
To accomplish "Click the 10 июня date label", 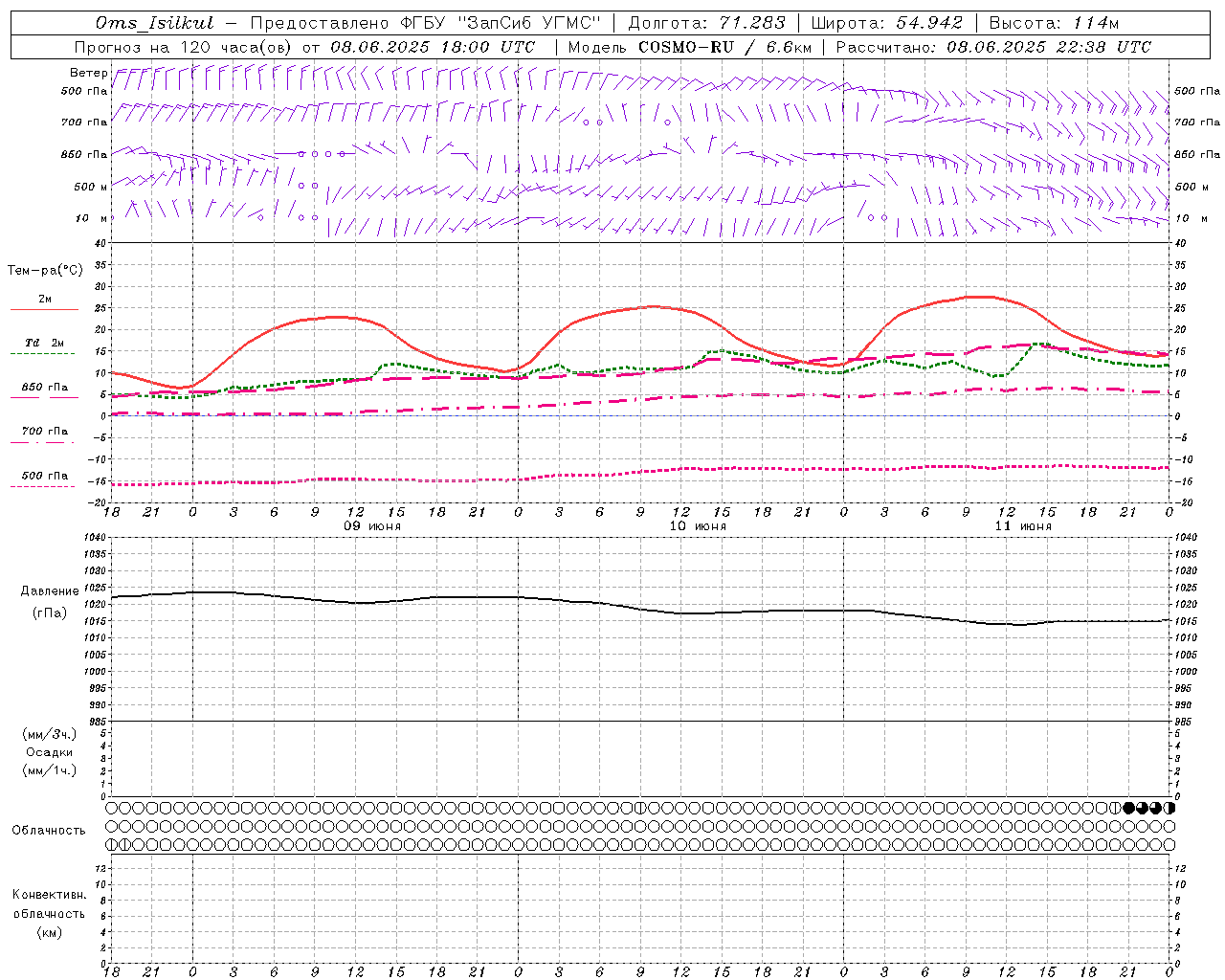I will [697, 526].
